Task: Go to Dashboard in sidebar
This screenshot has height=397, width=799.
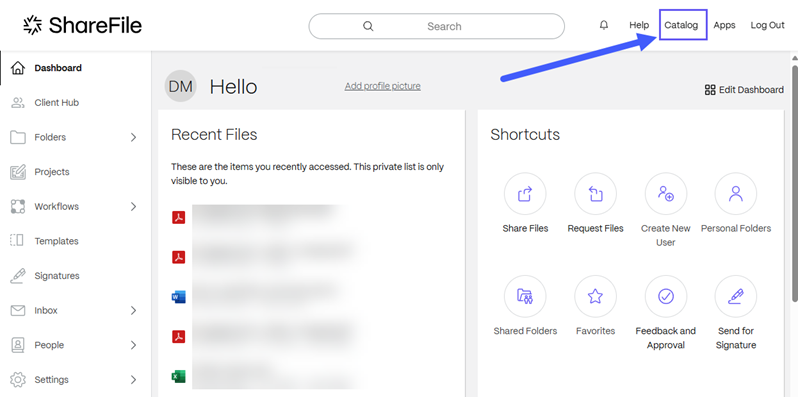Action: [58, 68]
